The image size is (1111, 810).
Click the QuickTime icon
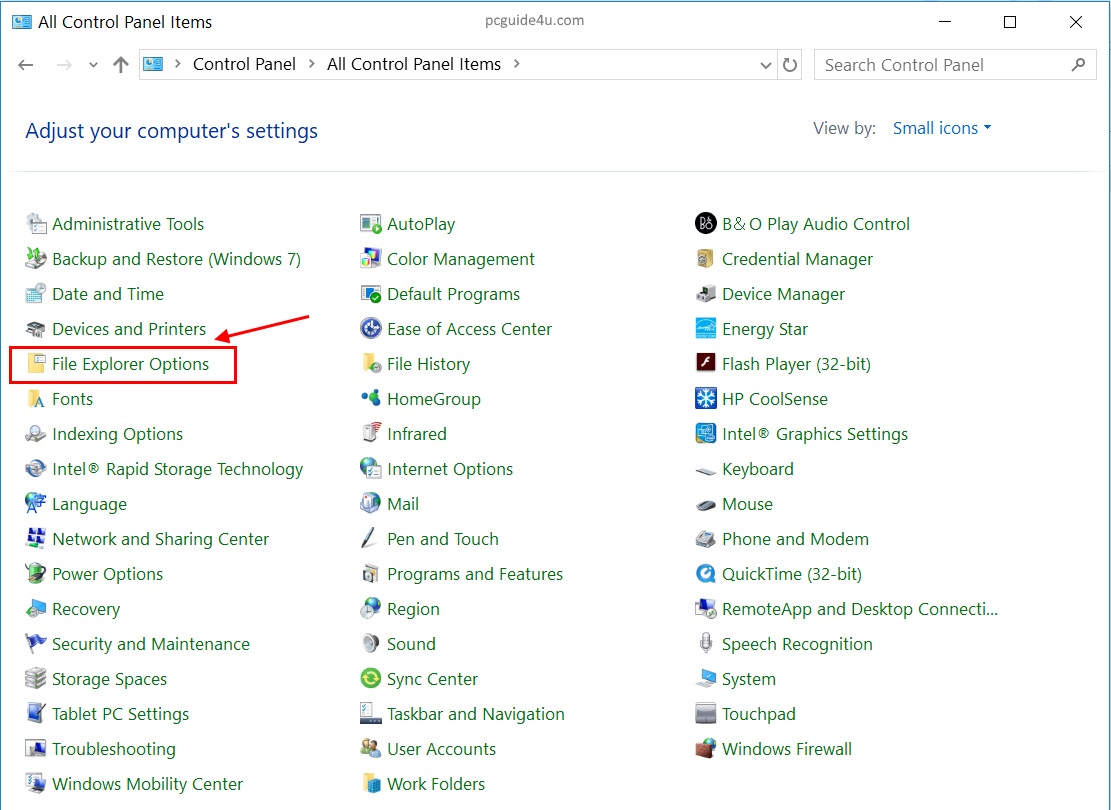point(706,574)
